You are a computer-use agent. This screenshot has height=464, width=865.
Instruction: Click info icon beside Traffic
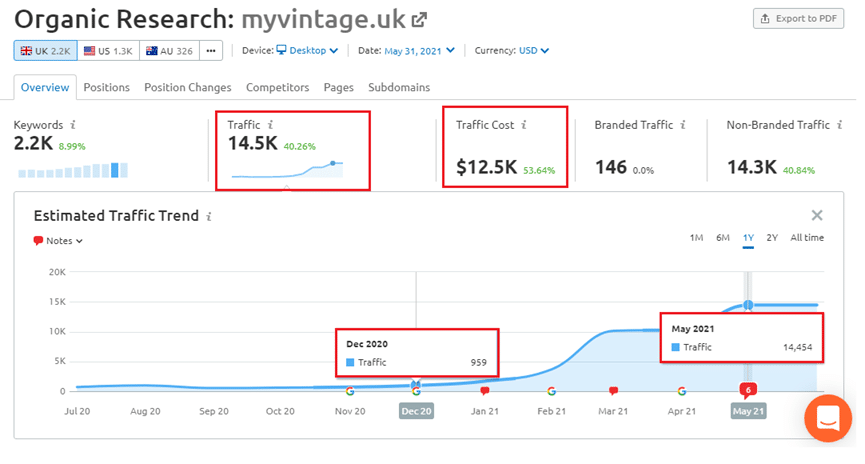[x=270, y=125]
